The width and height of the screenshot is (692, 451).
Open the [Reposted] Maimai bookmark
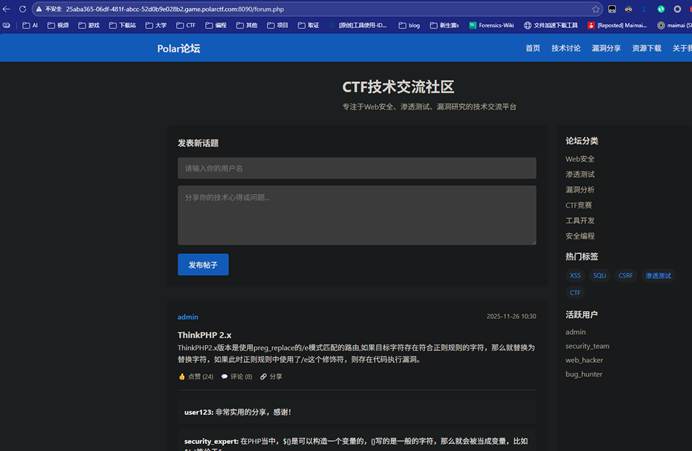coord(617,26)
